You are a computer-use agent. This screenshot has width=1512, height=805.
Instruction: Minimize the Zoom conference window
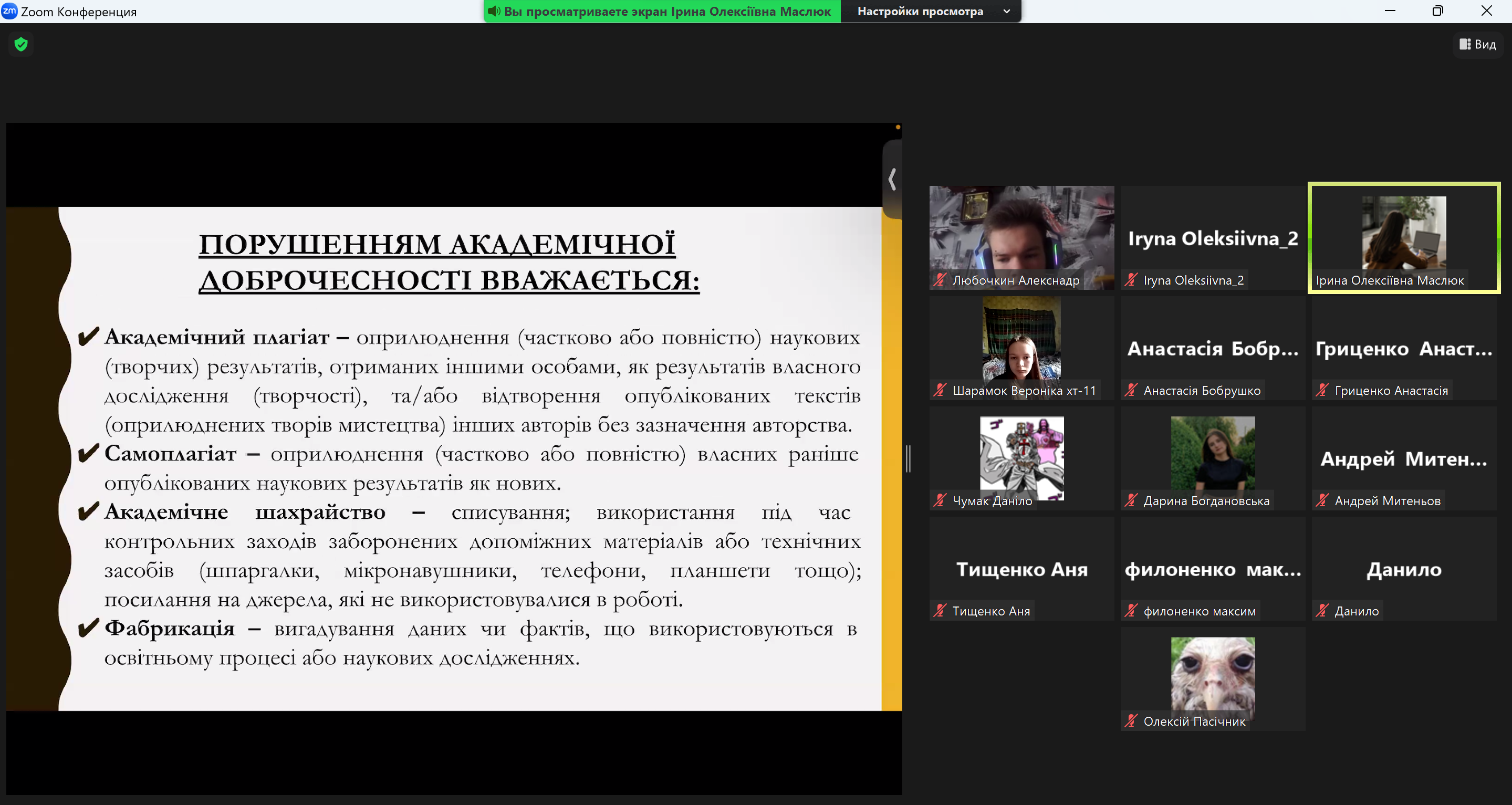[x=1389, y=11]
